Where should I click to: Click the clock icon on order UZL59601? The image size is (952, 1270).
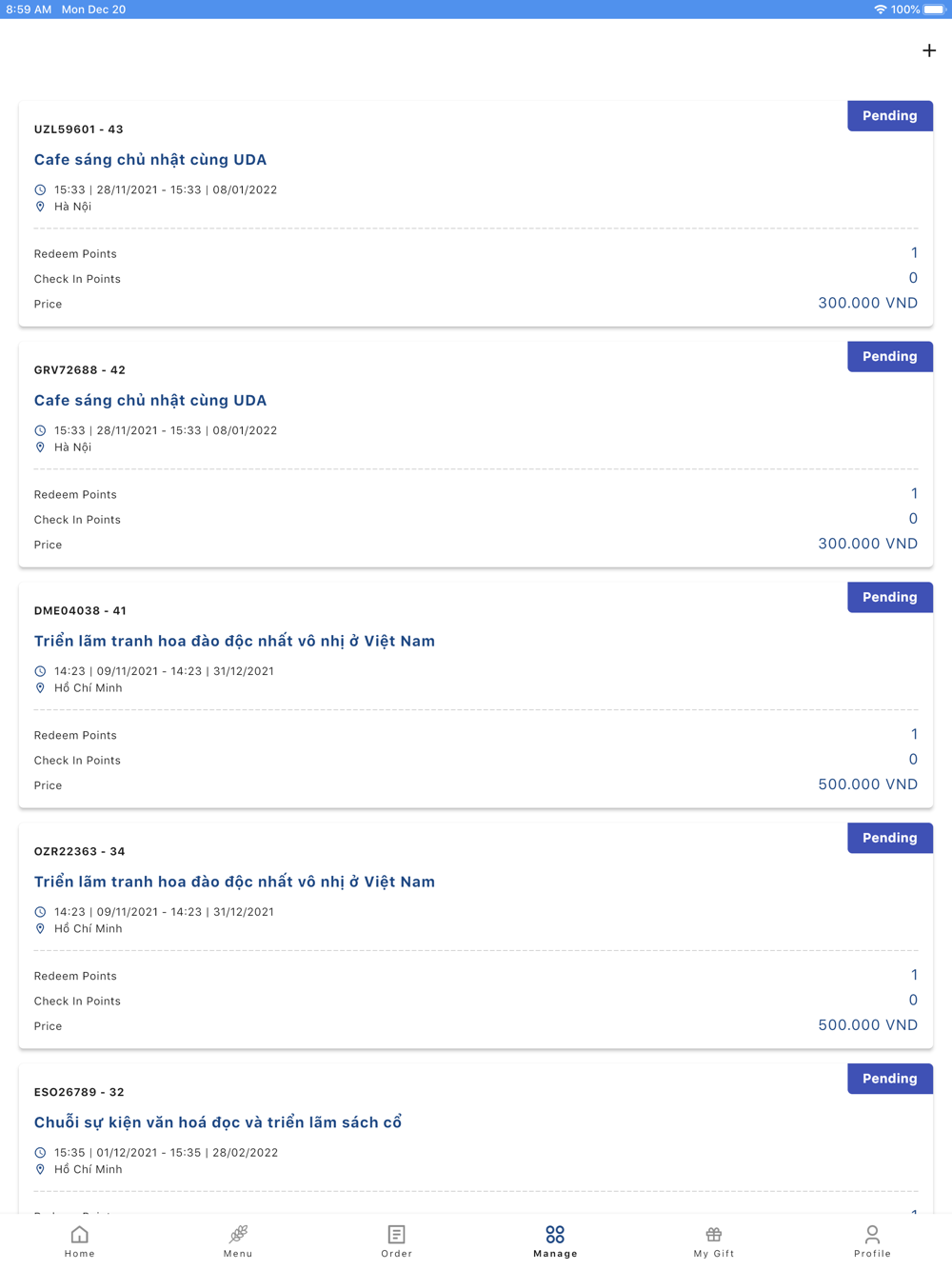40,190
